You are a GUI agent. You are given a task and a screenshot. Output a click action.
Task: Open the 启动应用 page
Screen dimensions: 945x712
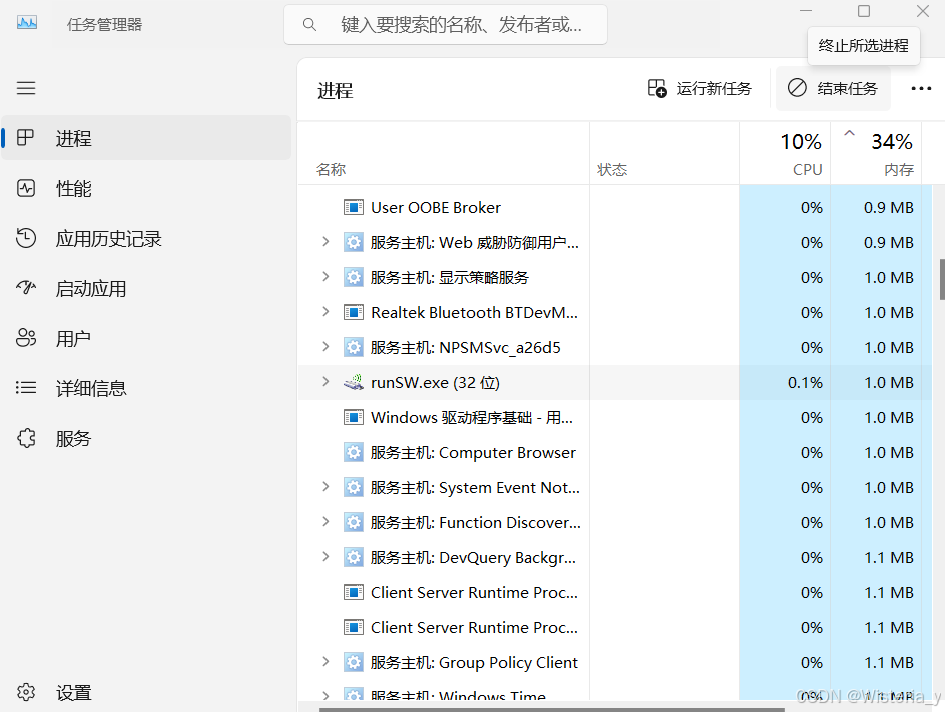(x=146, y=288)
